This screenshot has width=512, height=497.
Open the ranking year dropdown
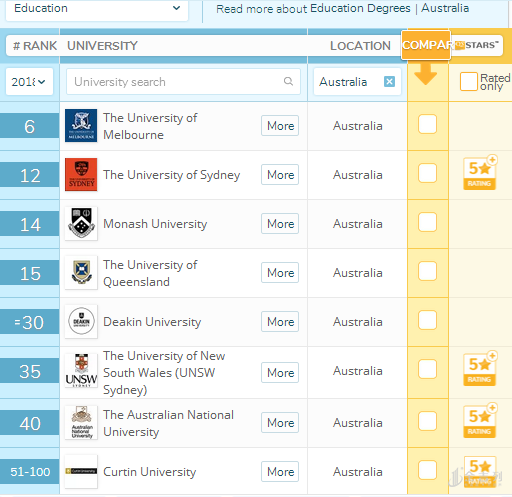coord(29,82)
